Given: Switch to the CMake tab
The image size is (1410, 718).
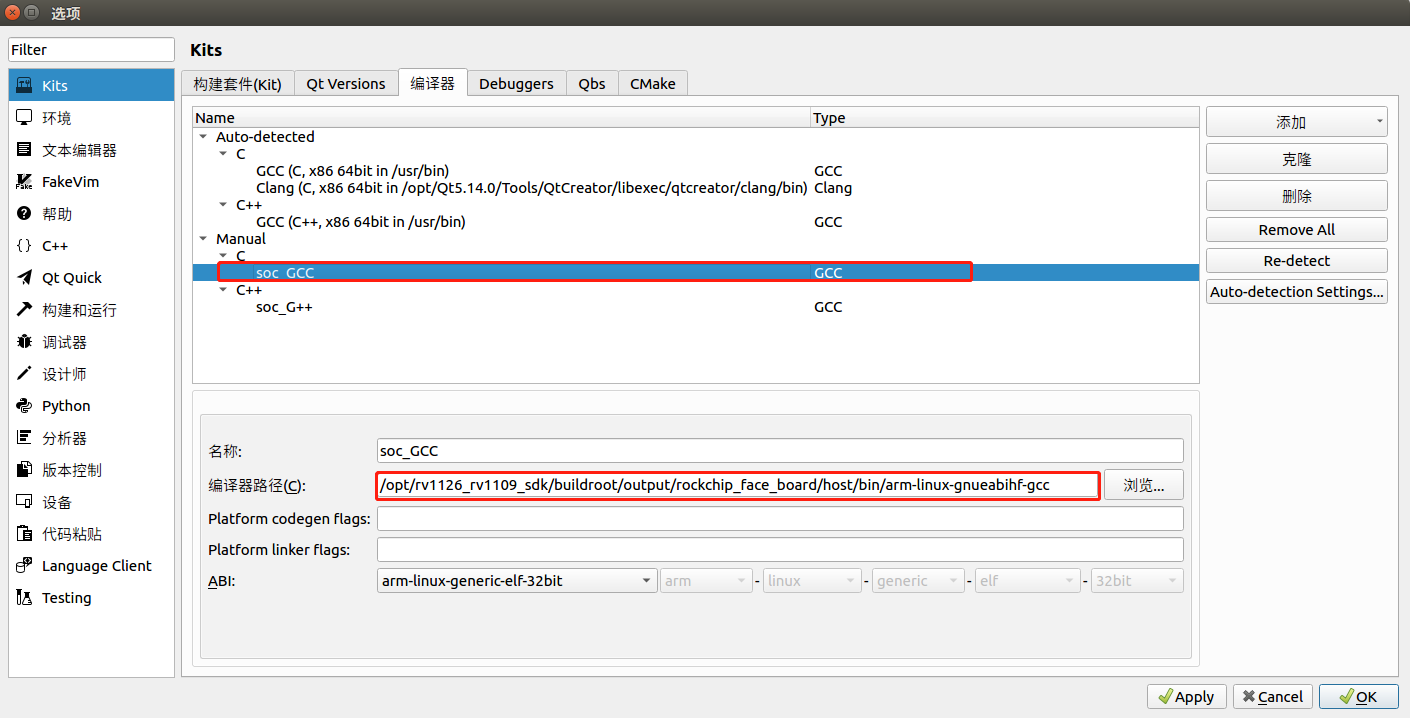Looking at the screenshot, I should [x=652, y=83].
